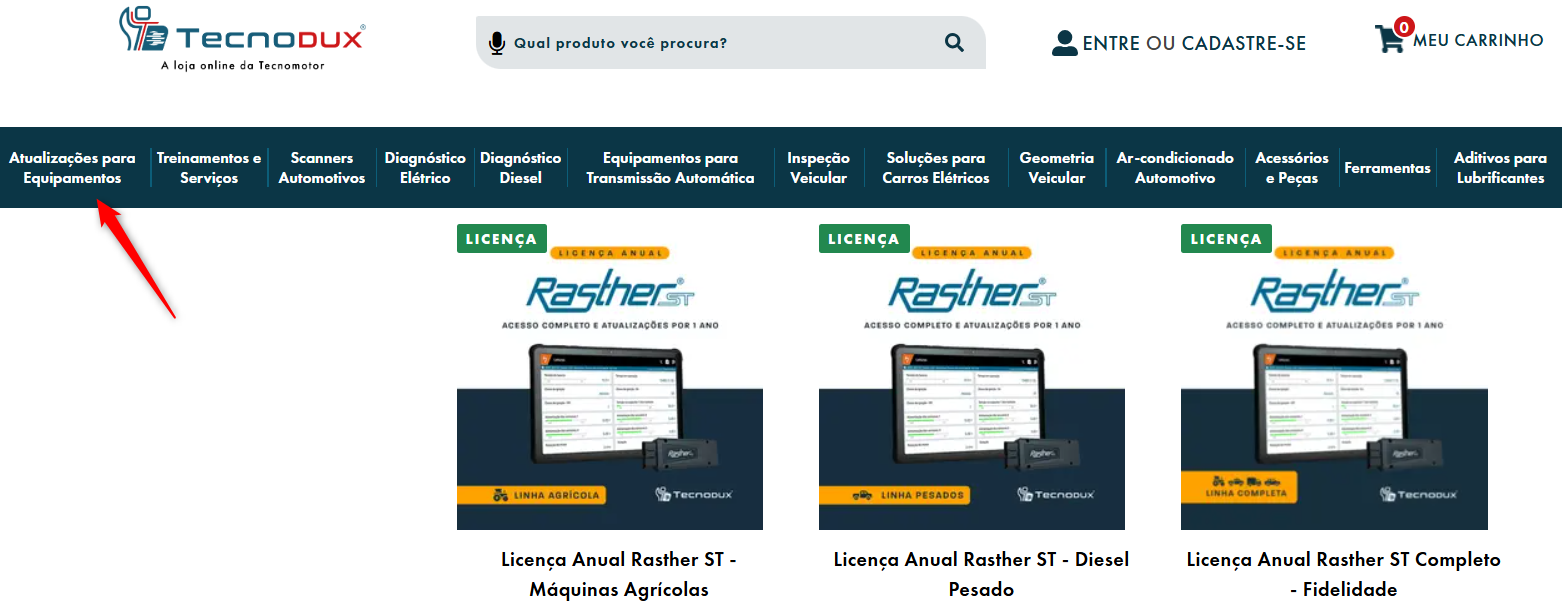This screenshot has height=603, width=1562.
Task: Select Ferramentas in navigation bar
Action: [1387, 168]
